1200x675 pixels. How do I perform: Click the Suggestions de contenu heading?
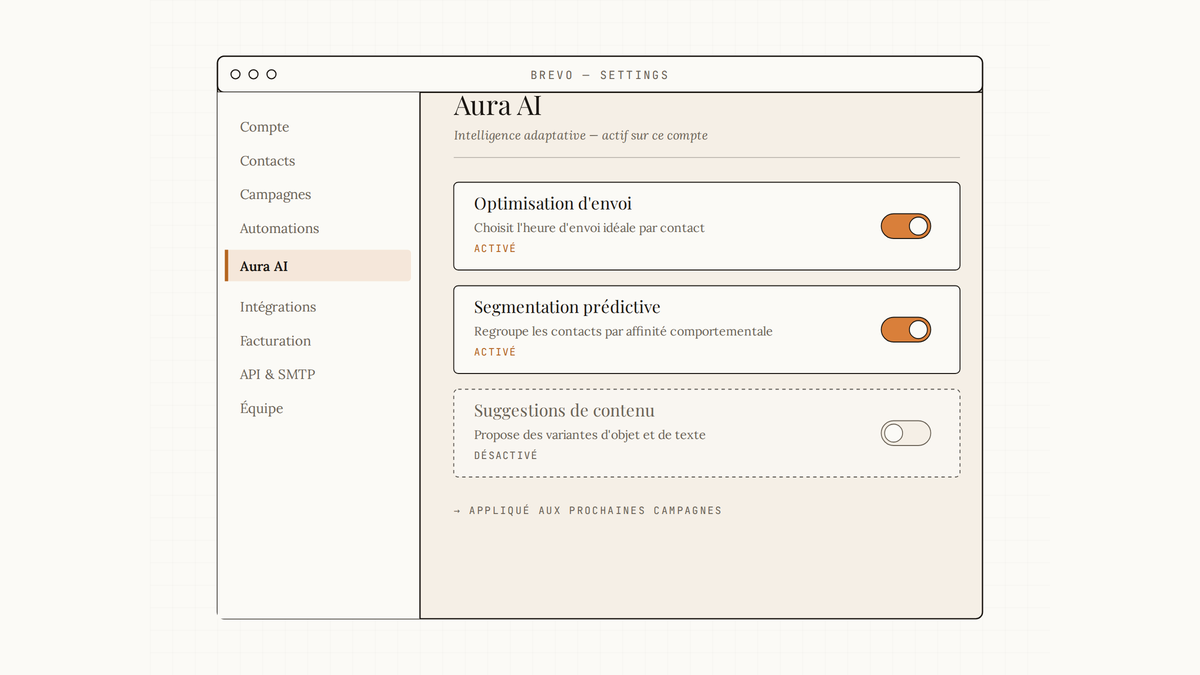(x=564, y=411)
